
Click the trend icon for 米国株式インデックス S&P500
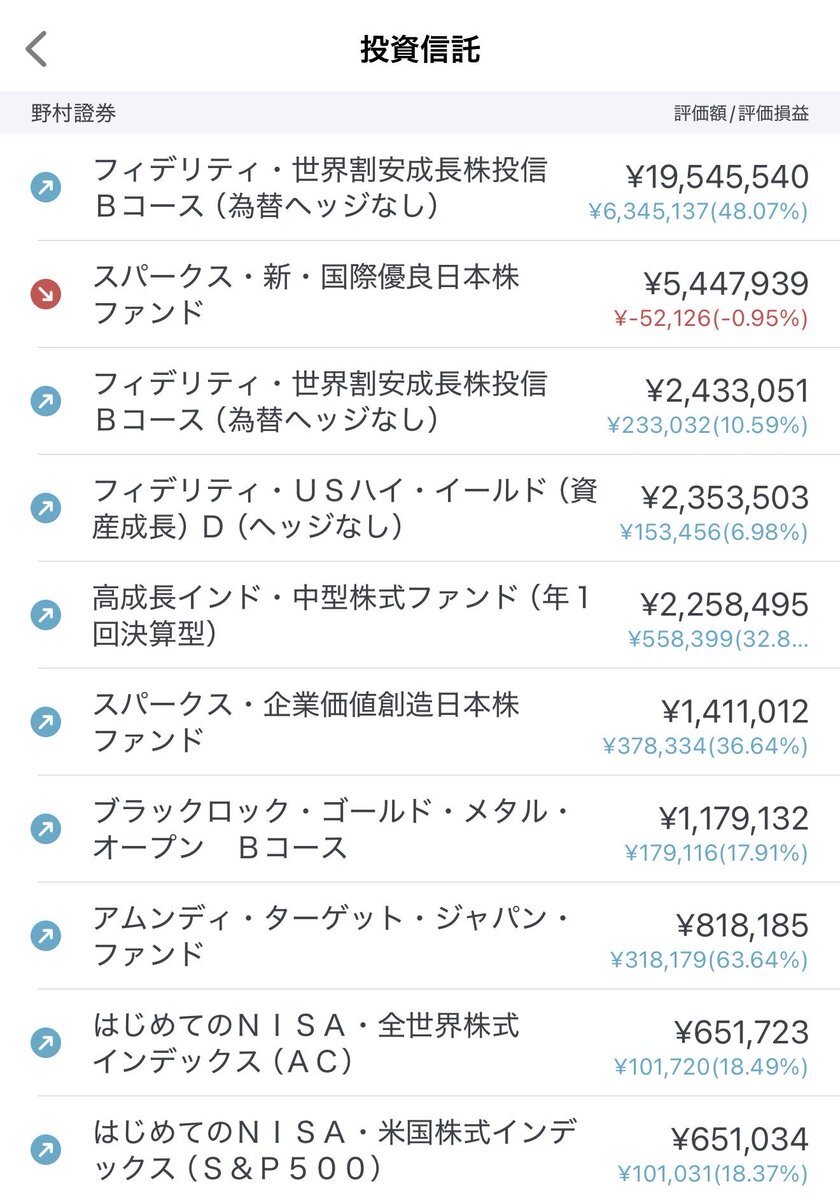(46, 1150)
